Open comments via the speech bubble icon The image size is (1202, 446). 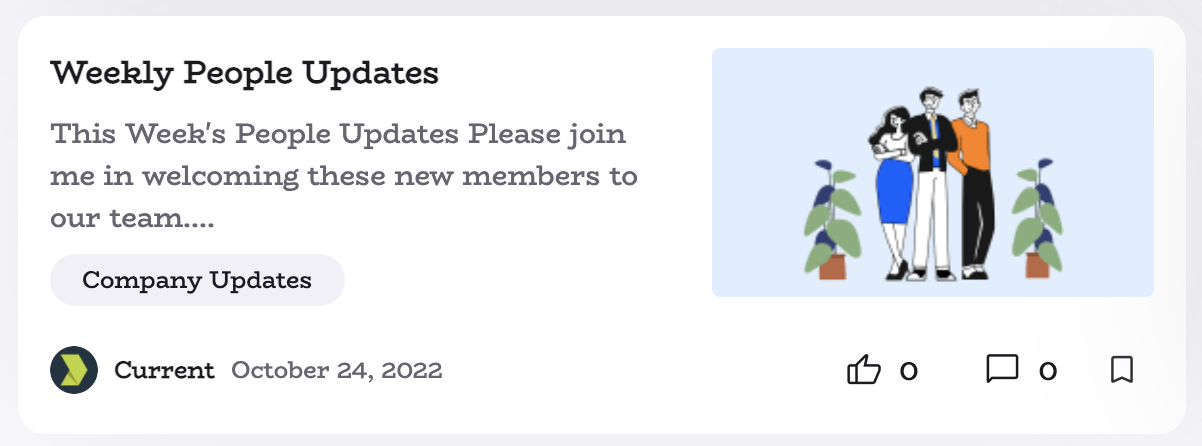tap(1002, 370)
